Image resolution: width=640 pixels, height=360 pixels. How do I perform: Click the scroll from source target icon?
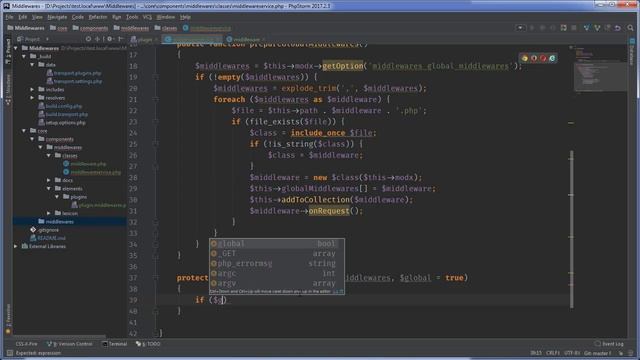88,39
